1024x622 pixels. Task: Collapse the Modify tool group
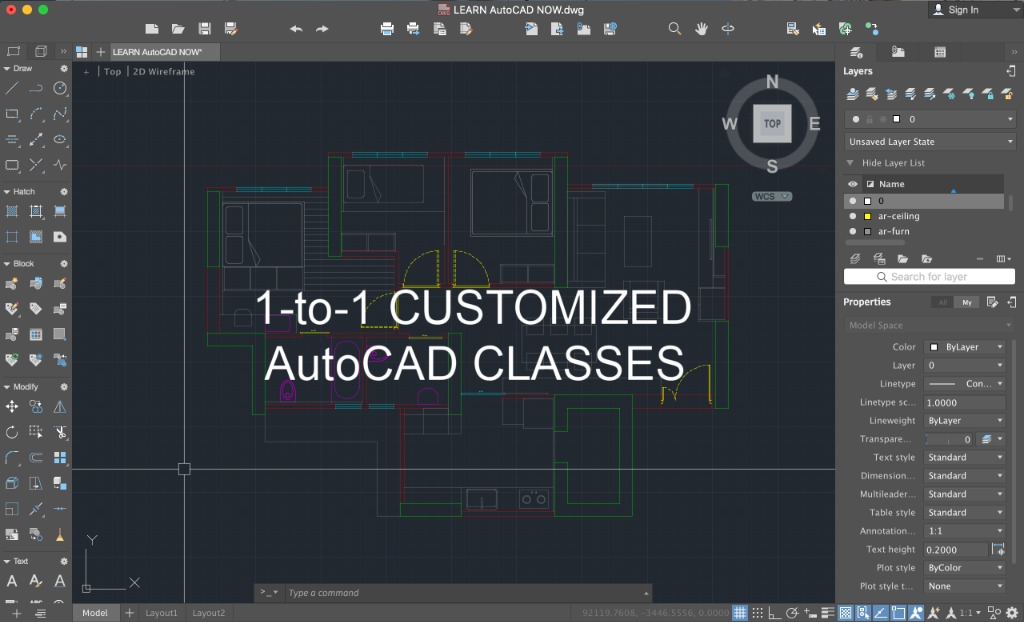coord(7,387)
